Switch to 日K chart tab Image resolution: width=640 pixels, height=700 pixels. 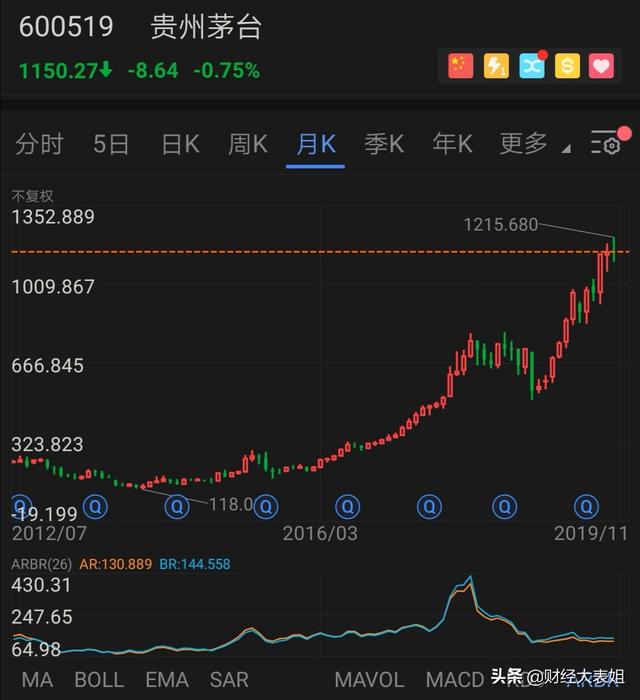click(x=180, y=144)
